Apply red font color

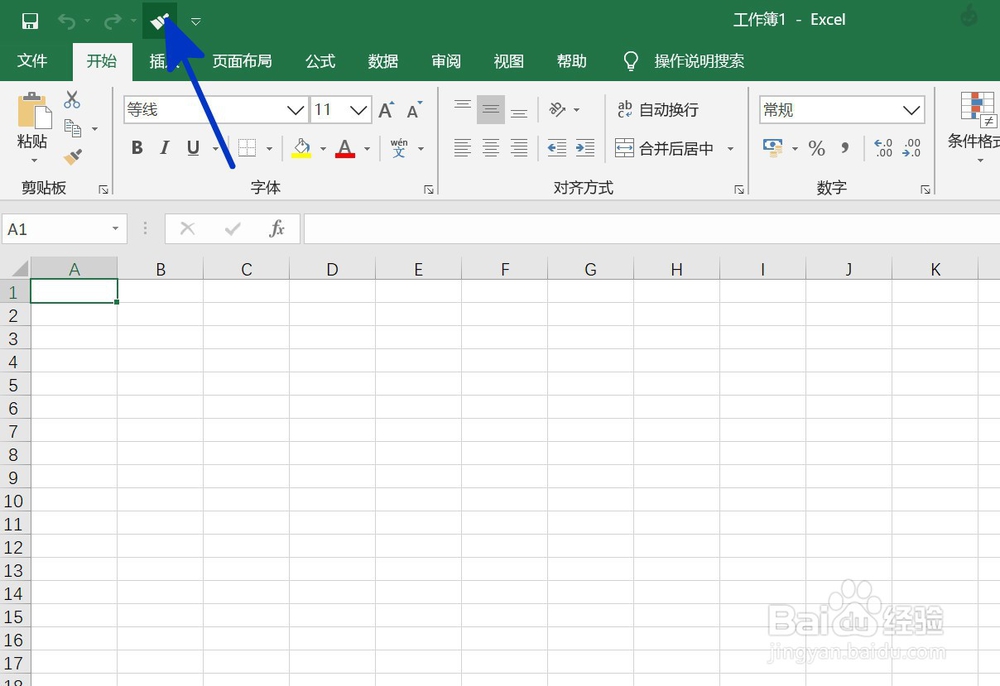[x=345, y=148]
